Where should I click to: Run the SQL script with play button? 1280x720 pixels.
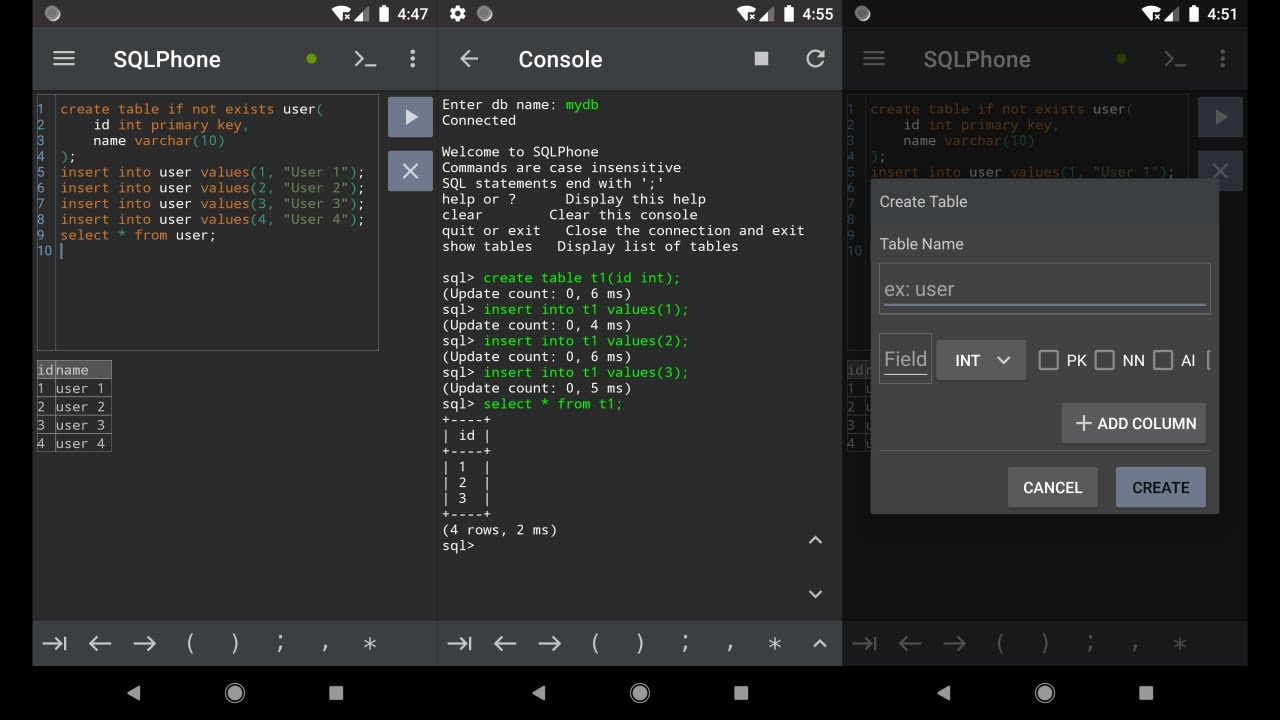tap(410, 117)
